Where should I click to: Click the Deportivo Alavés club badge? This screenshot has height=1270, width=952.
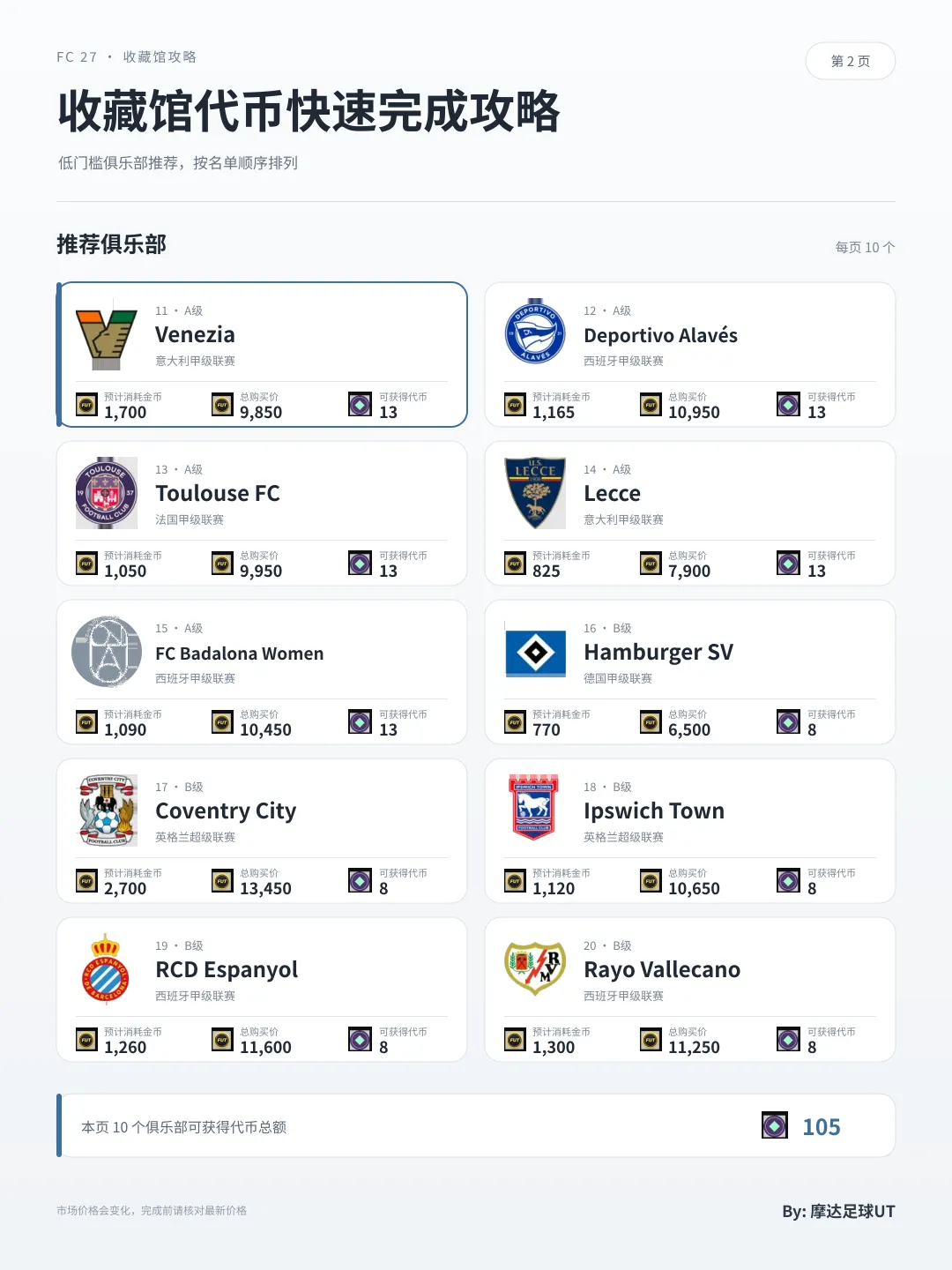tap(535, 332)
